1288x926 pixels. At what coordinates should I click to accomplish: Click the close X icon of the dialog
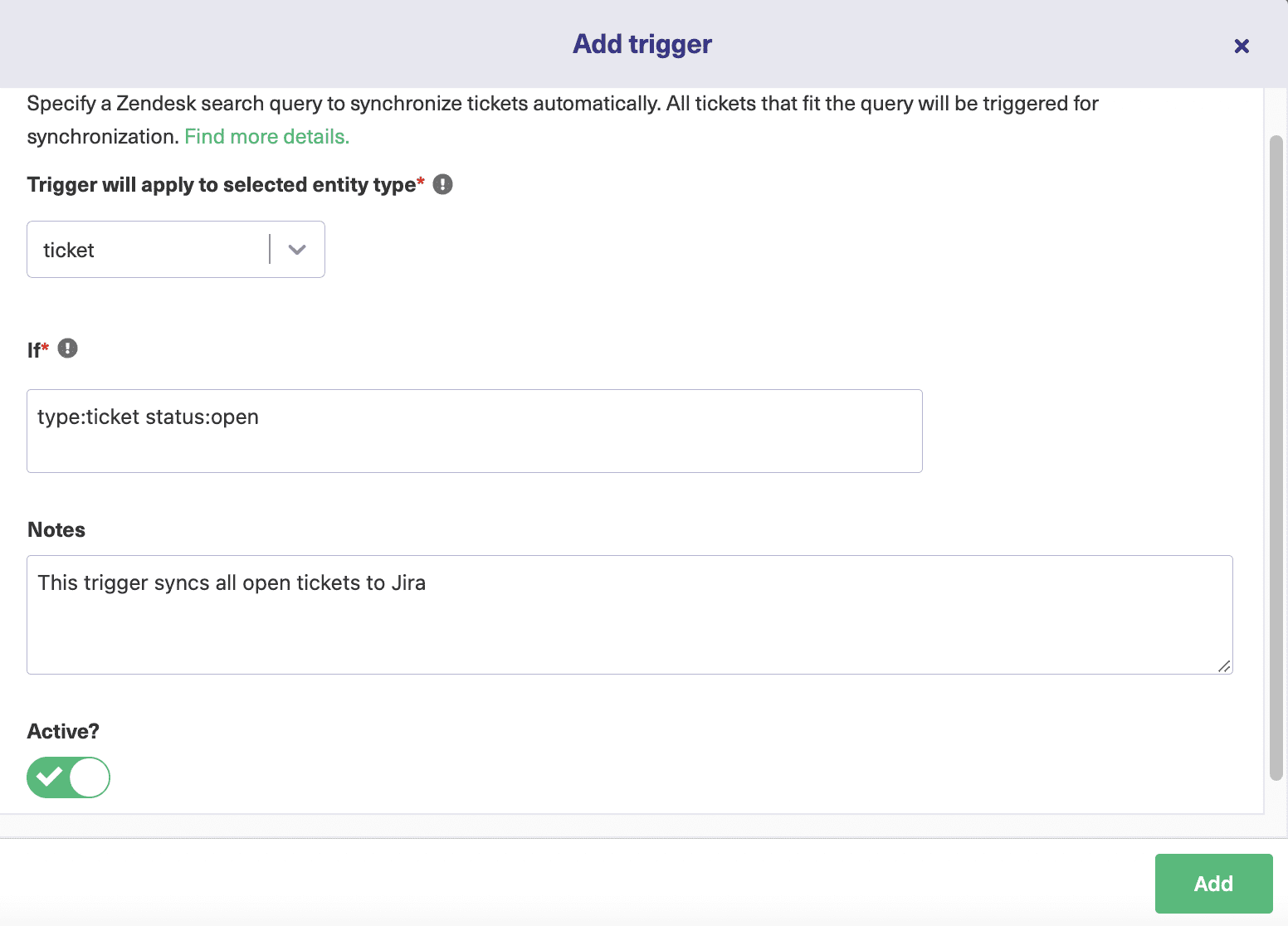coord(1241,46)
